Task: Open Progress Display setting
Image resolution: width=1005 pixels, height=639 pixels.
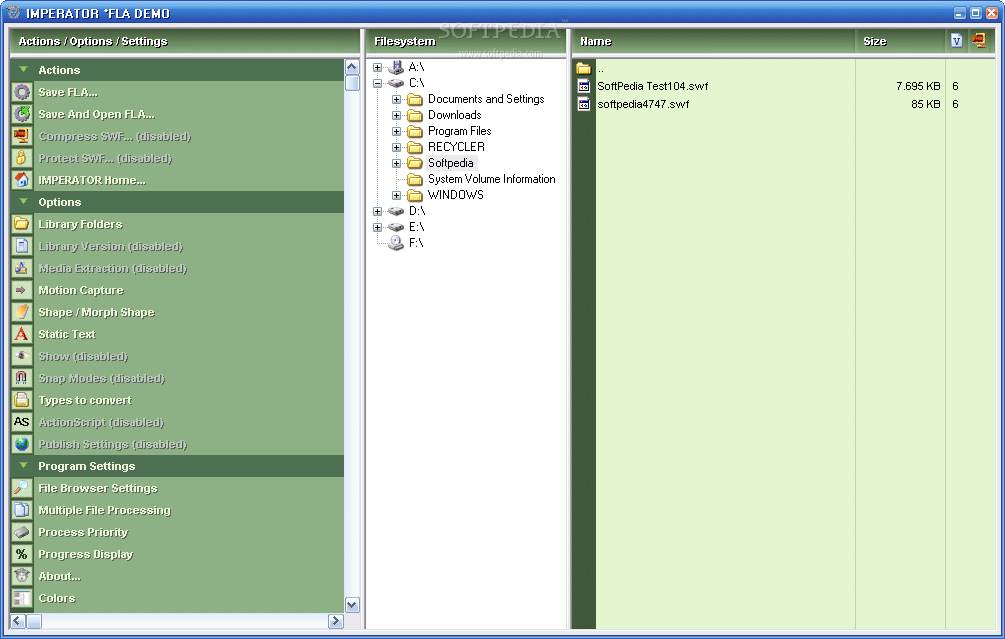Action: [85, 554]
